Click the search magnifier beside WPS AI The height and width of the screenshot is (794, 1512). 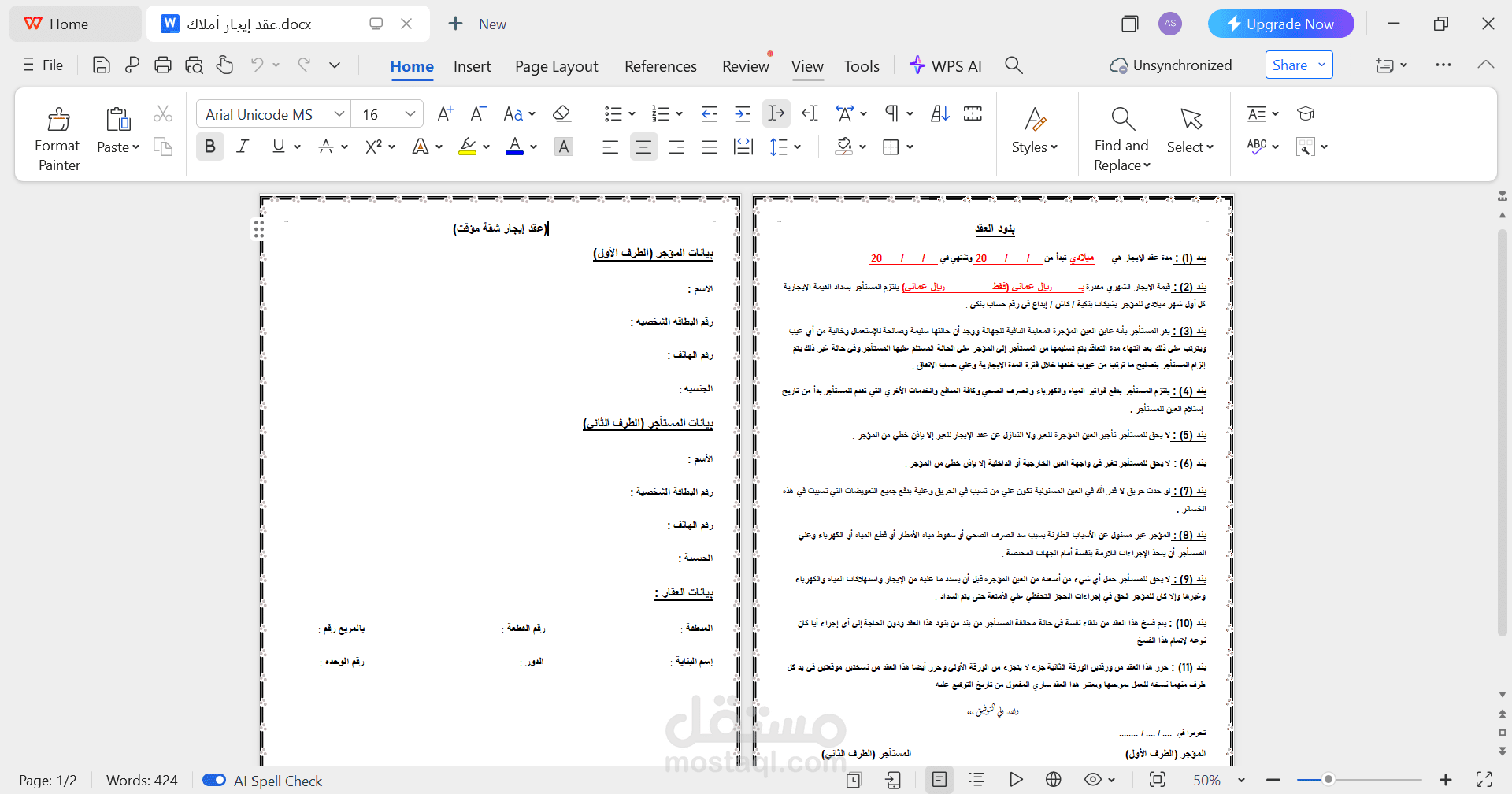point(1014,65)
